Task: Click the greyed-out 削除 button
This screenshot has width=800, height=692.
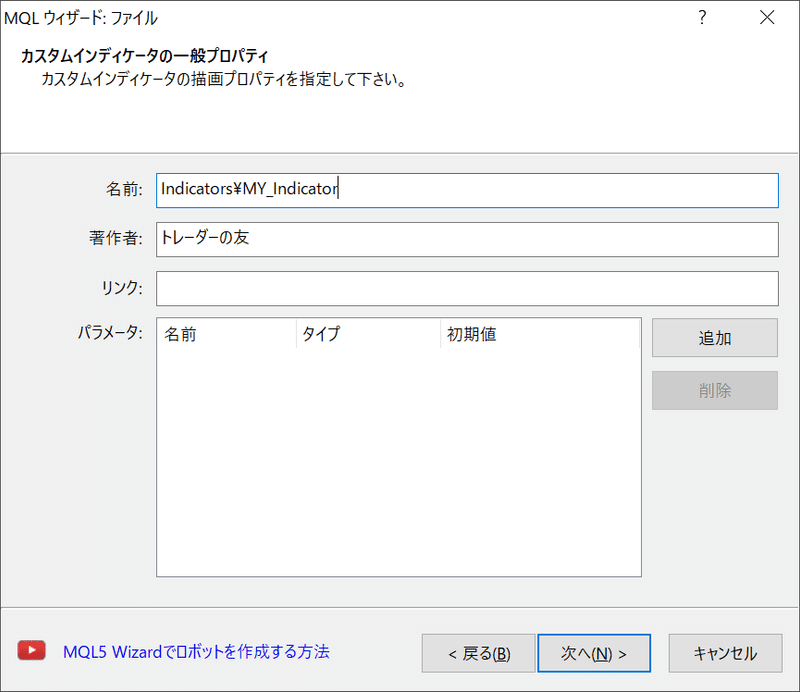Action: point(715,390)
